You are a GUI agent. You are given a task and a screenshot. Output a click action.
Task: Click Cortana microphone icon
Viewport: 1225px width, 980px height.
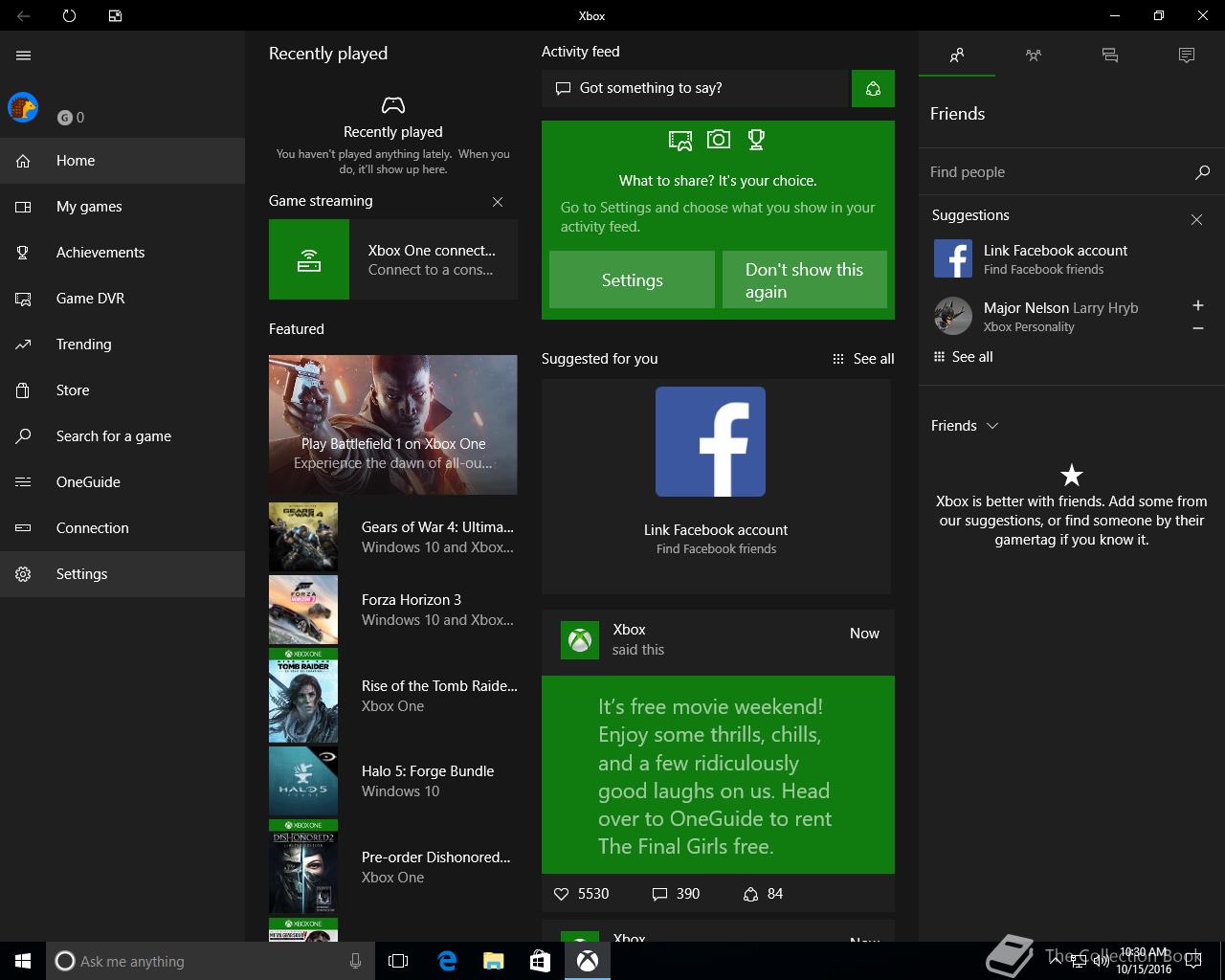(356, 961)
